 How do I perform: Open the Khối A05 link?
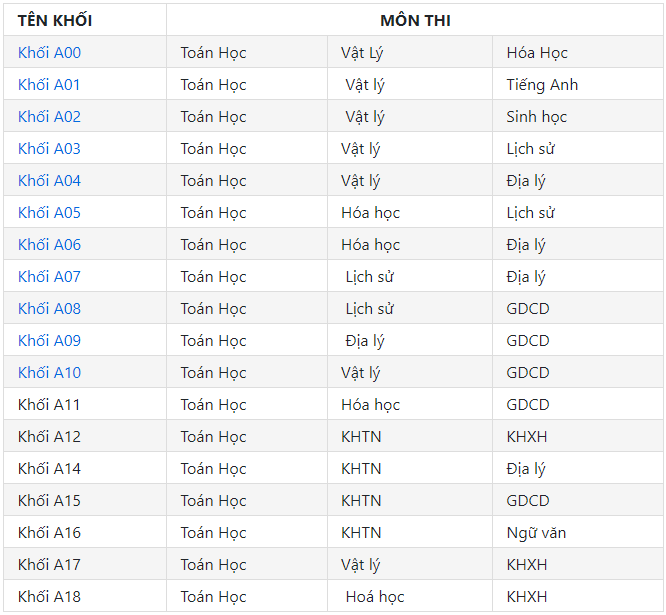tap(49, 212)
